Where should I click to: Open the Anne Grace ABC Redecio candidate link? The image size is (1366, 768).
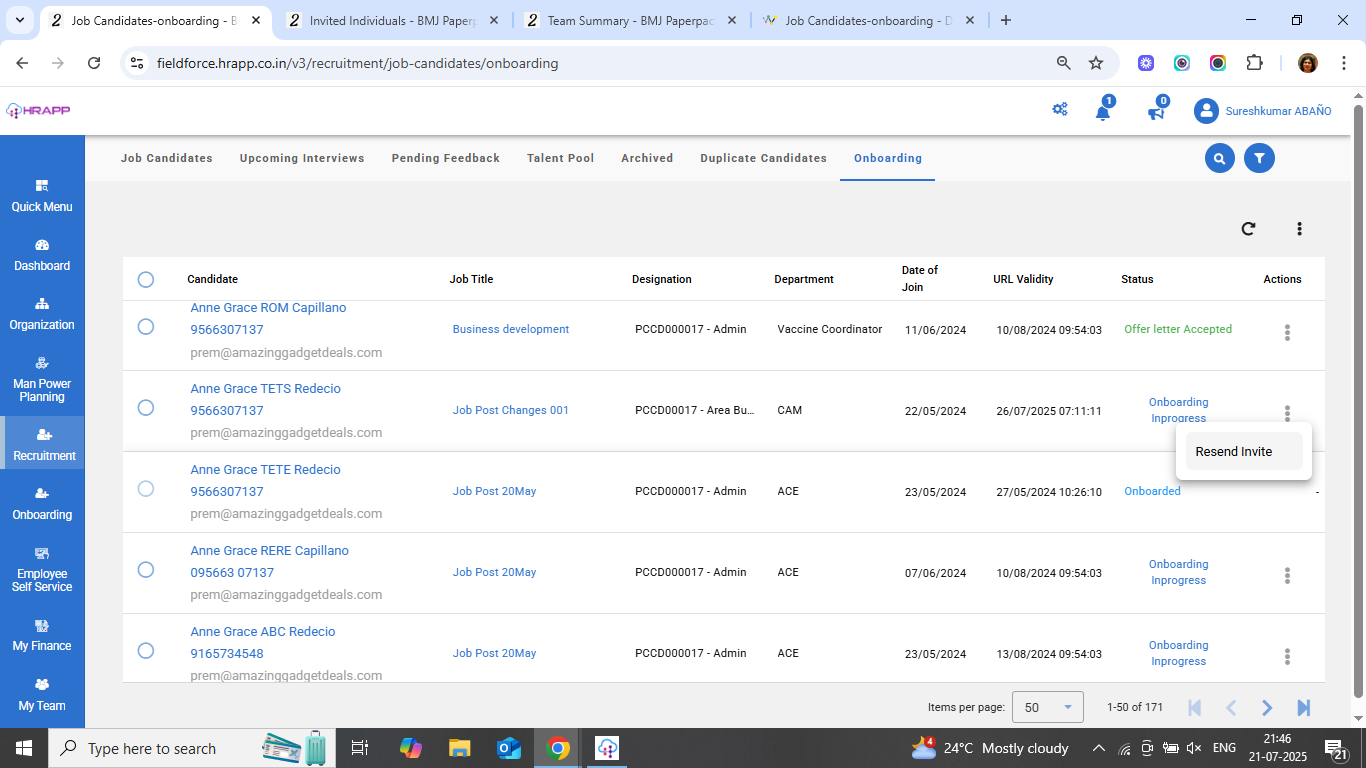pyautogui.click(x=263, y=632)
